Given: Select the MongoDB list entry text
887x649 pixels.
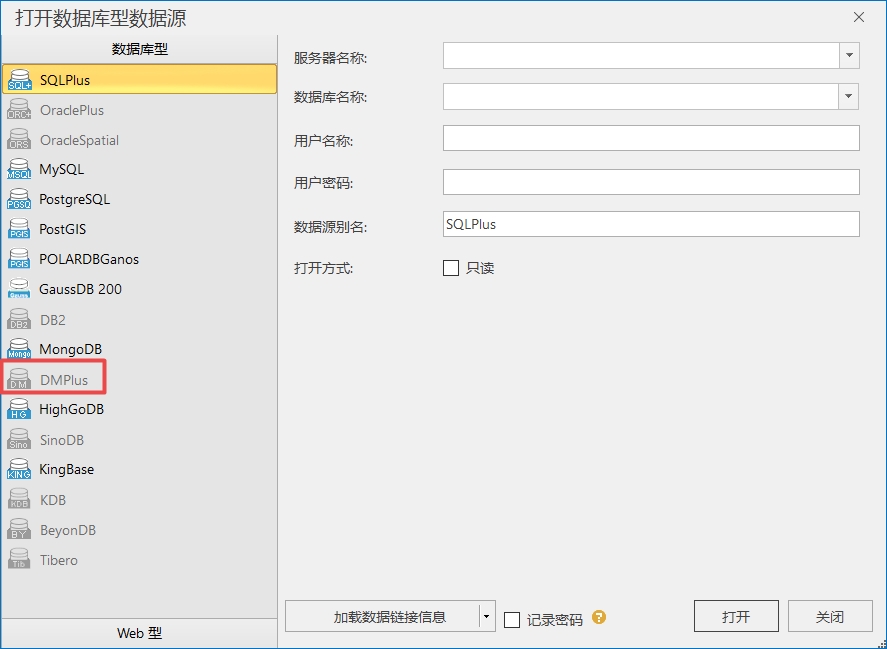Looking at the screenshot, I should tap(71, 349).
